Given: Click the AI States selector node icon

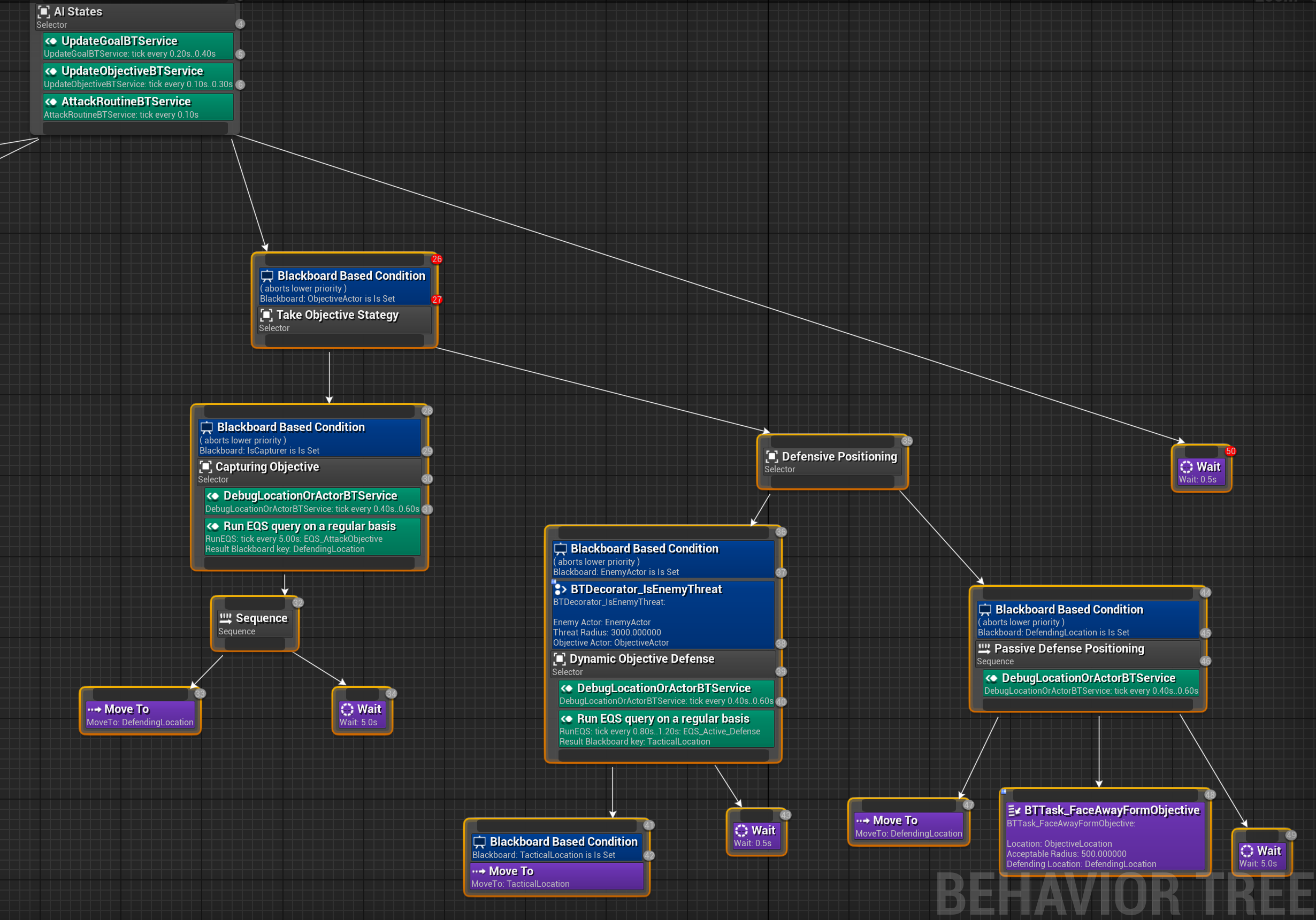Looking at the screenshot, I should click(x=43, y=11).
